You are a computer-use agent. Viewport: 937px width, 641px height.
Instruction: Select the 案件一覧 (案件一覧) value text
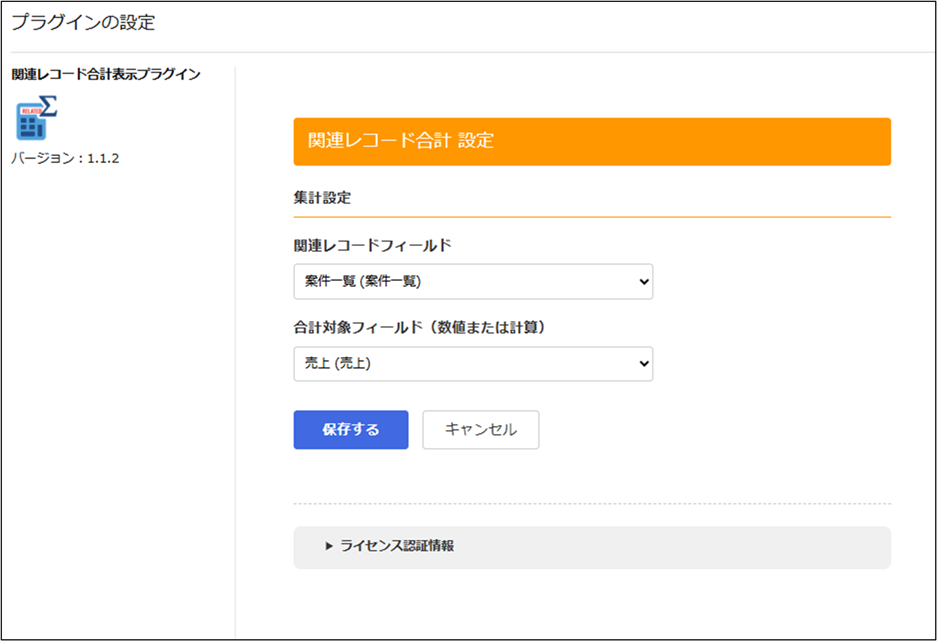coord(363,282)
